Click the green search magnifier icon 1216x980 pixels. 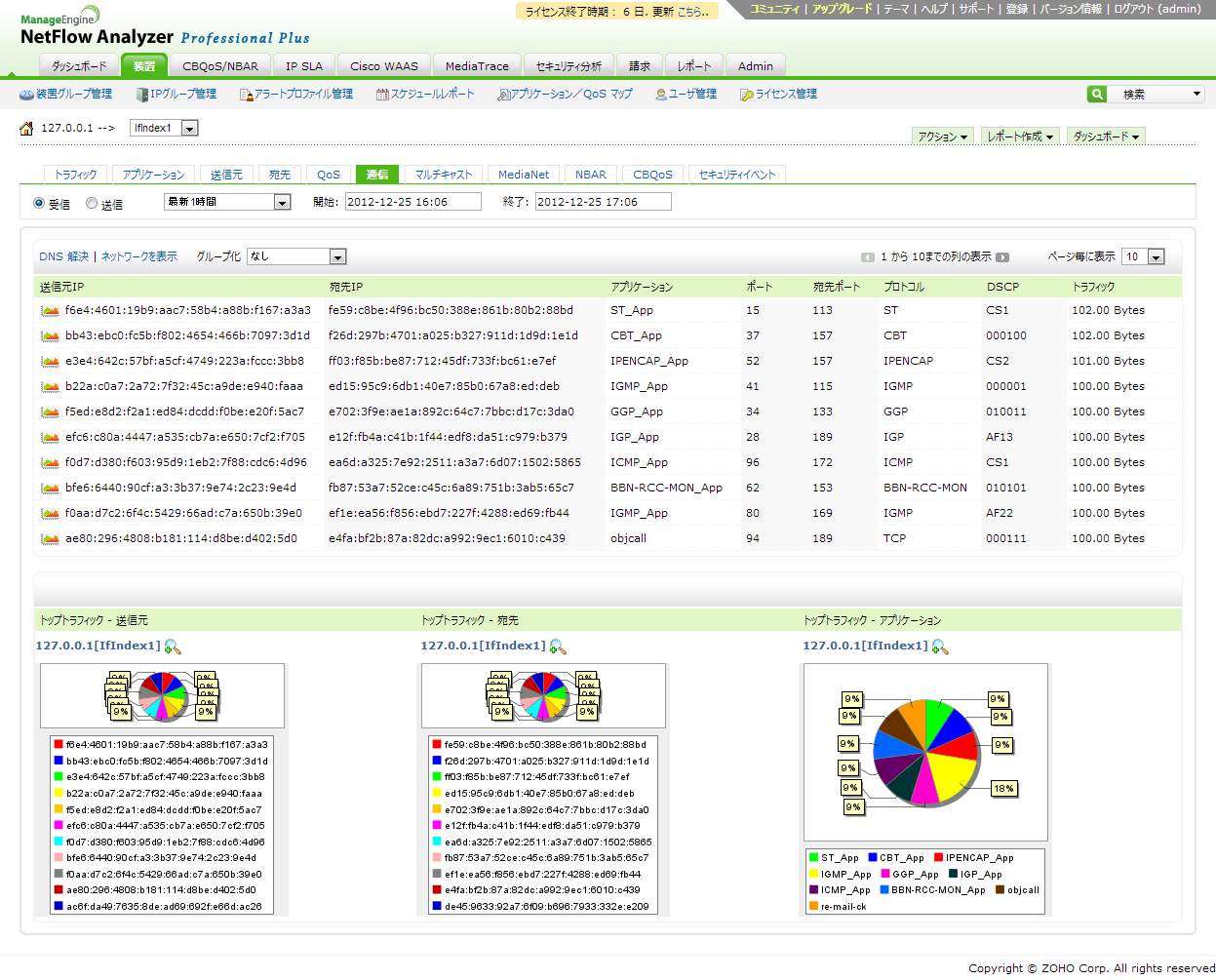pyautogui.click(x=1097, y=94)
